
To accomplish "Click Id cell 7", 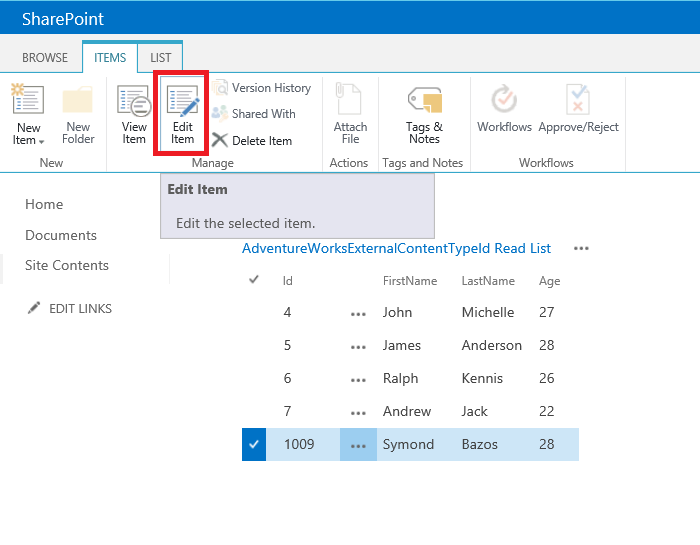I will pyautogui.click(x=287, y=411).
